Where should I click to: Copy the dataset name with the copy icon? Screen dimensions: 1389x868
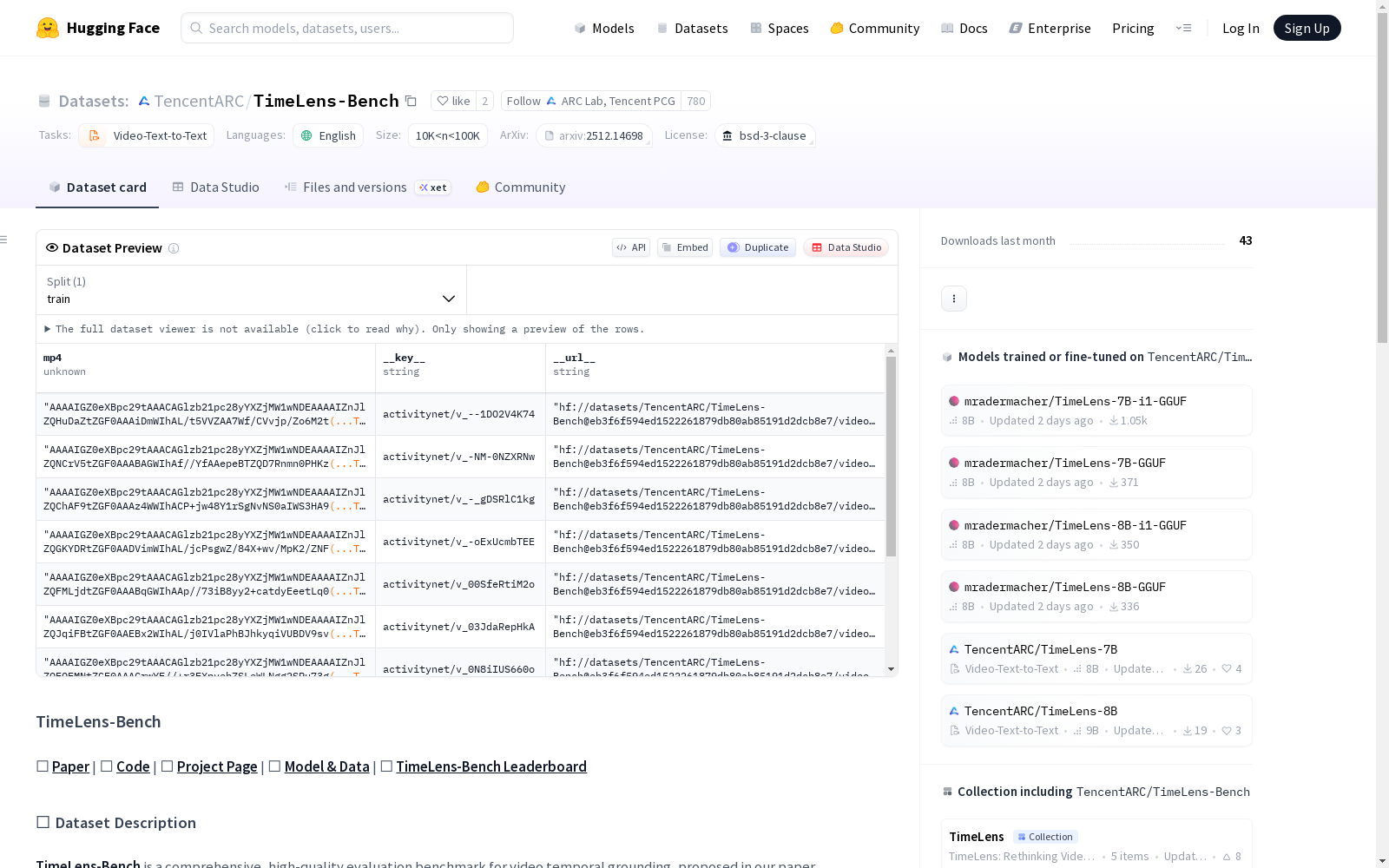point(411,101)
